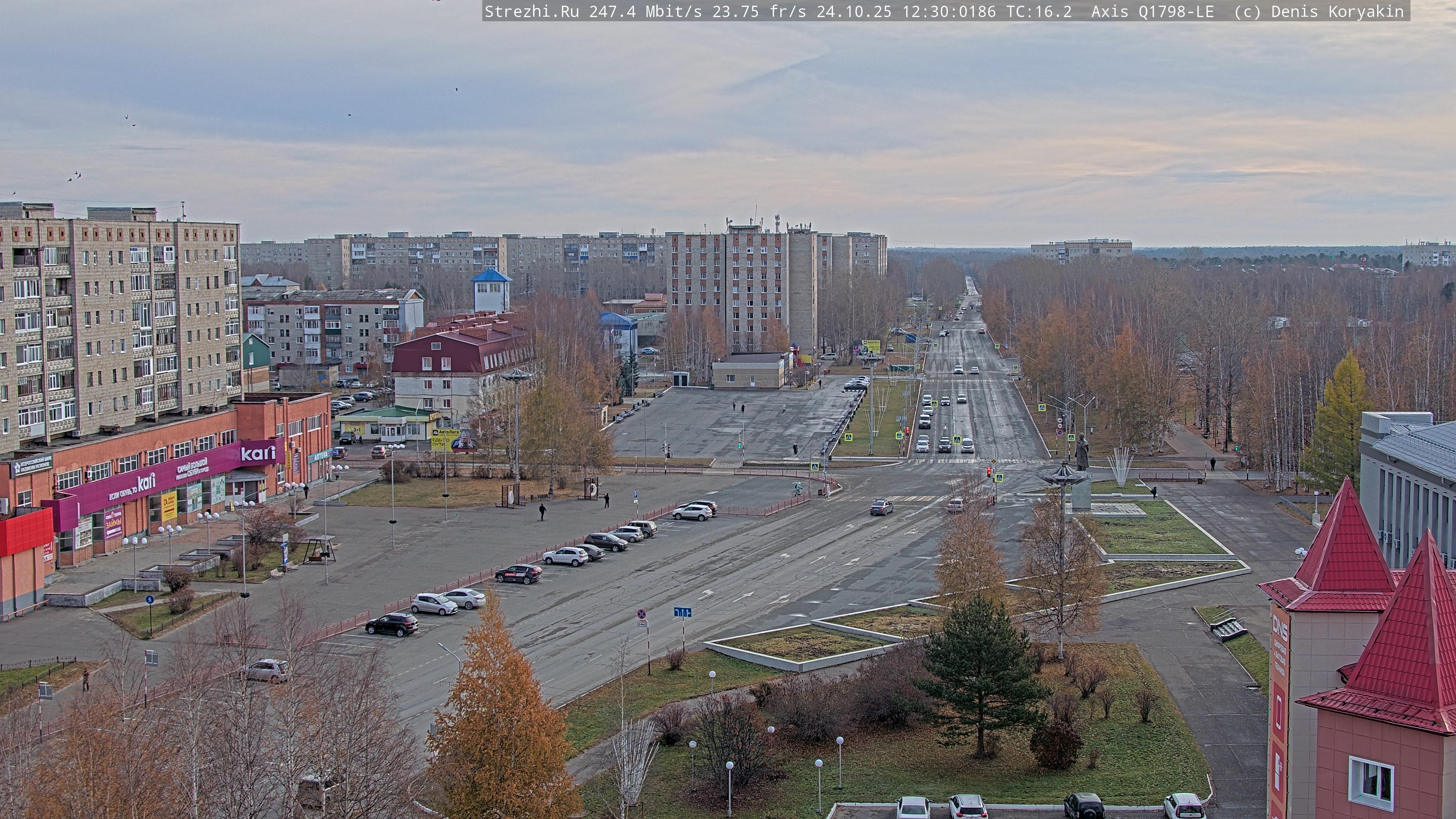This screenshot has height=819, width=1456.
Task: Click the black SUV parked nearest camera
Action: point(392,624)
